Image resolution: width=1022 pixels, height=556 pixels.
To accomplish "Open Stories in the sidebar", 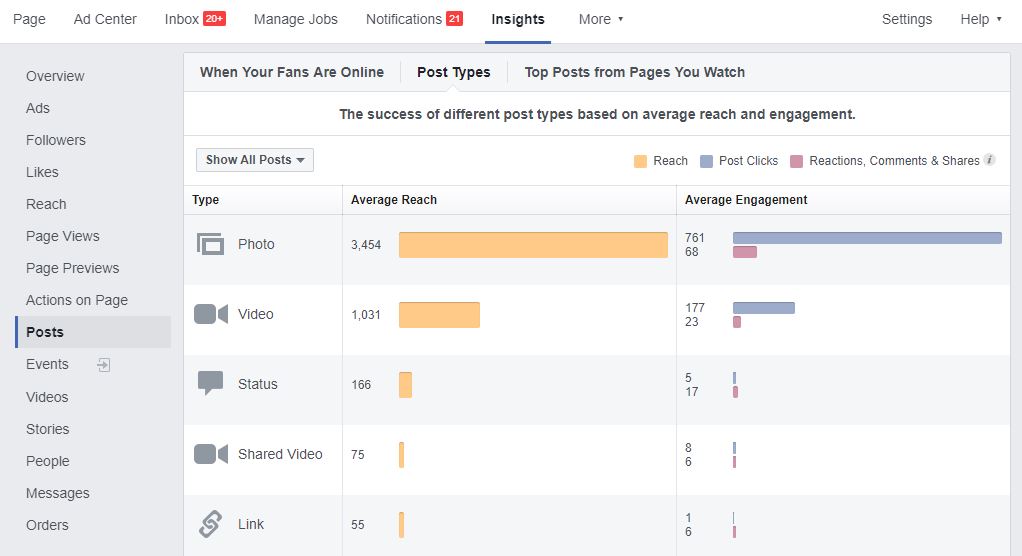I will coord(48,429).
